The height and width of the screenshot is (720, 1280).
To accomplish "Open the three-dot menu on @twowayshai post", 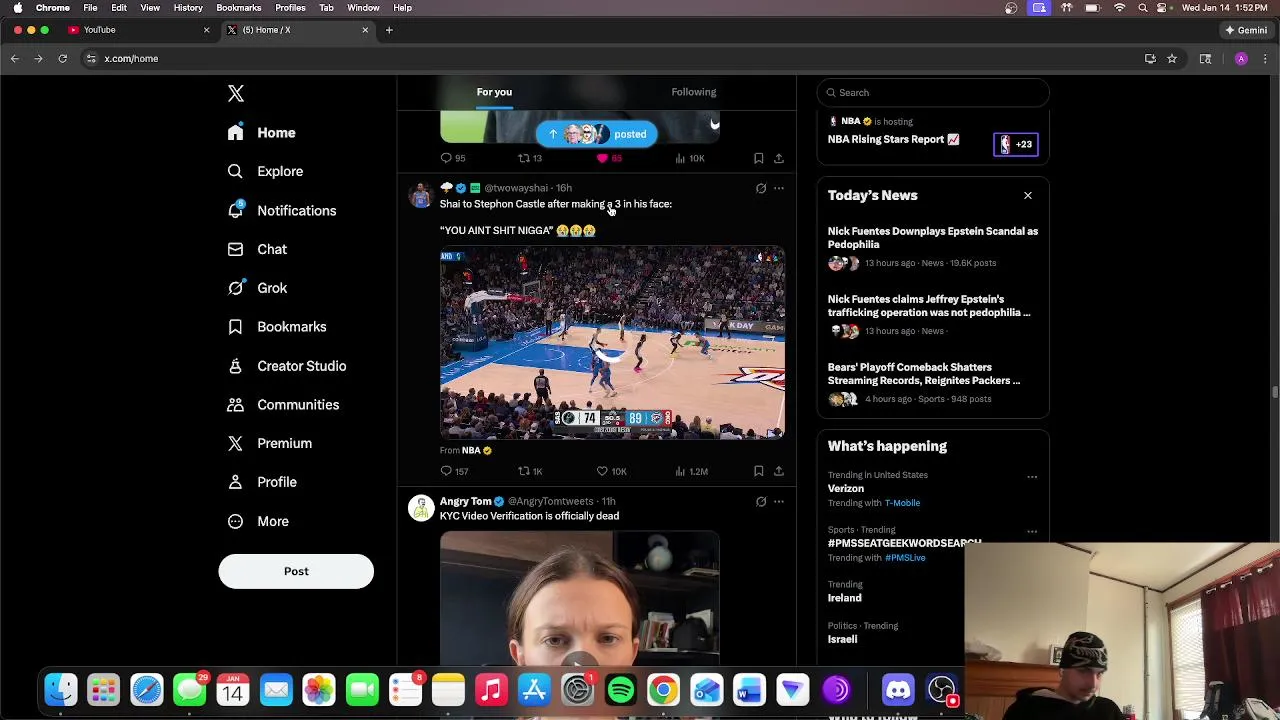I will pos(779,188).
